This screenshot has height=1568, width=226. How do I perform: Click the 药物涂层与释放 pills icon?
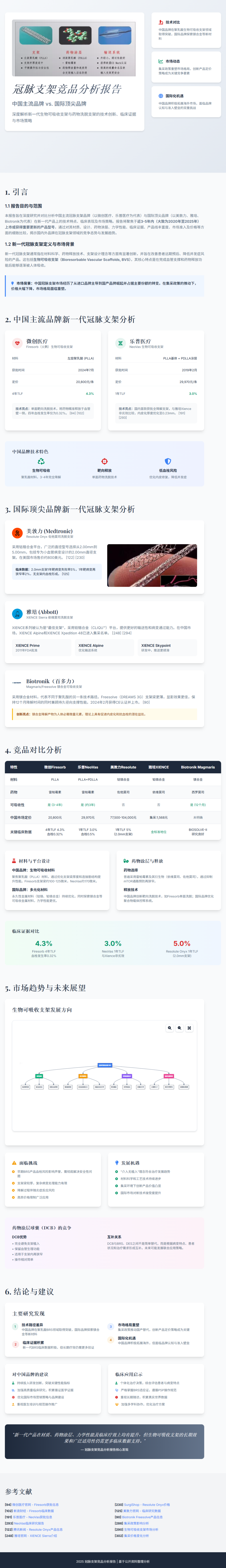click(x=126, y=861)
